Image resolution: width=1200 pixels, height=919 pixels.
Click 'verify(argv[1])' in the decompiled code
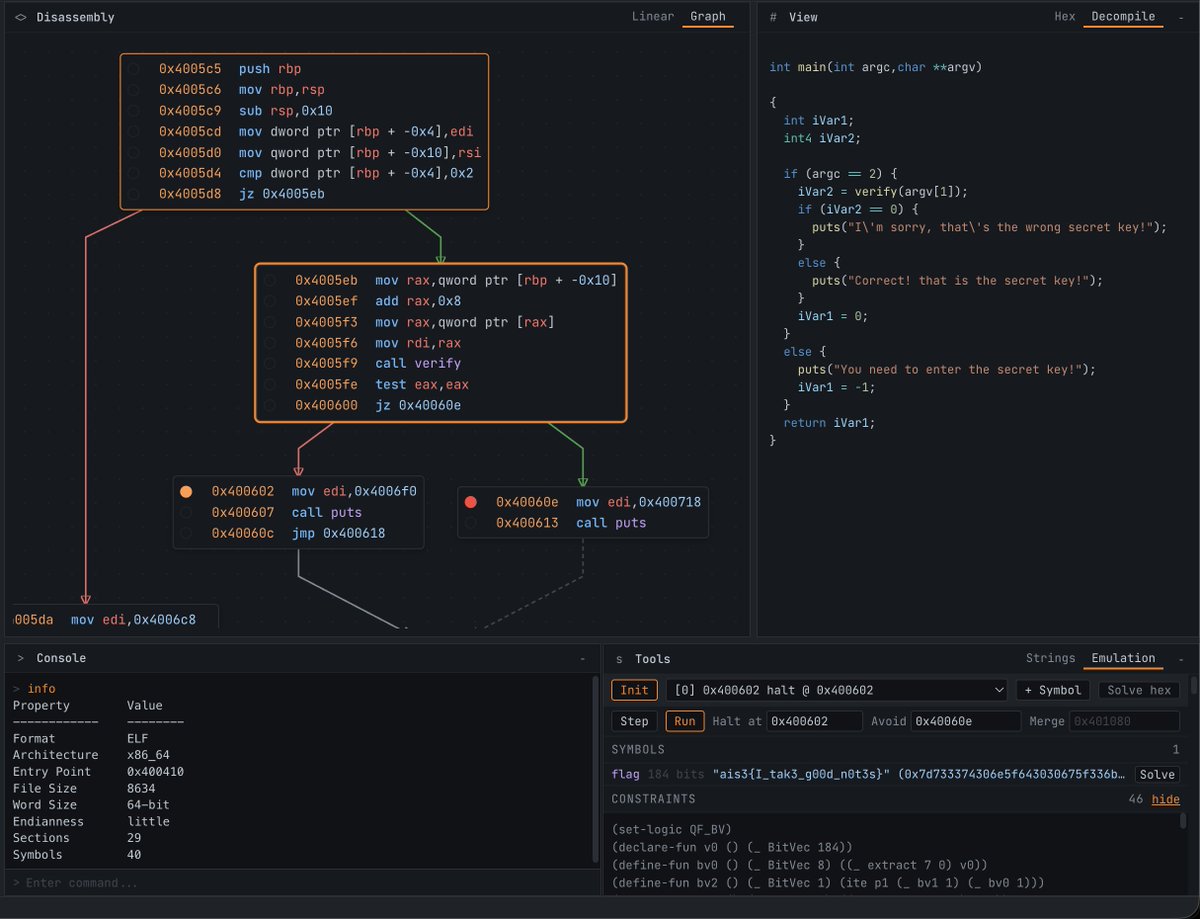[910, 192]
